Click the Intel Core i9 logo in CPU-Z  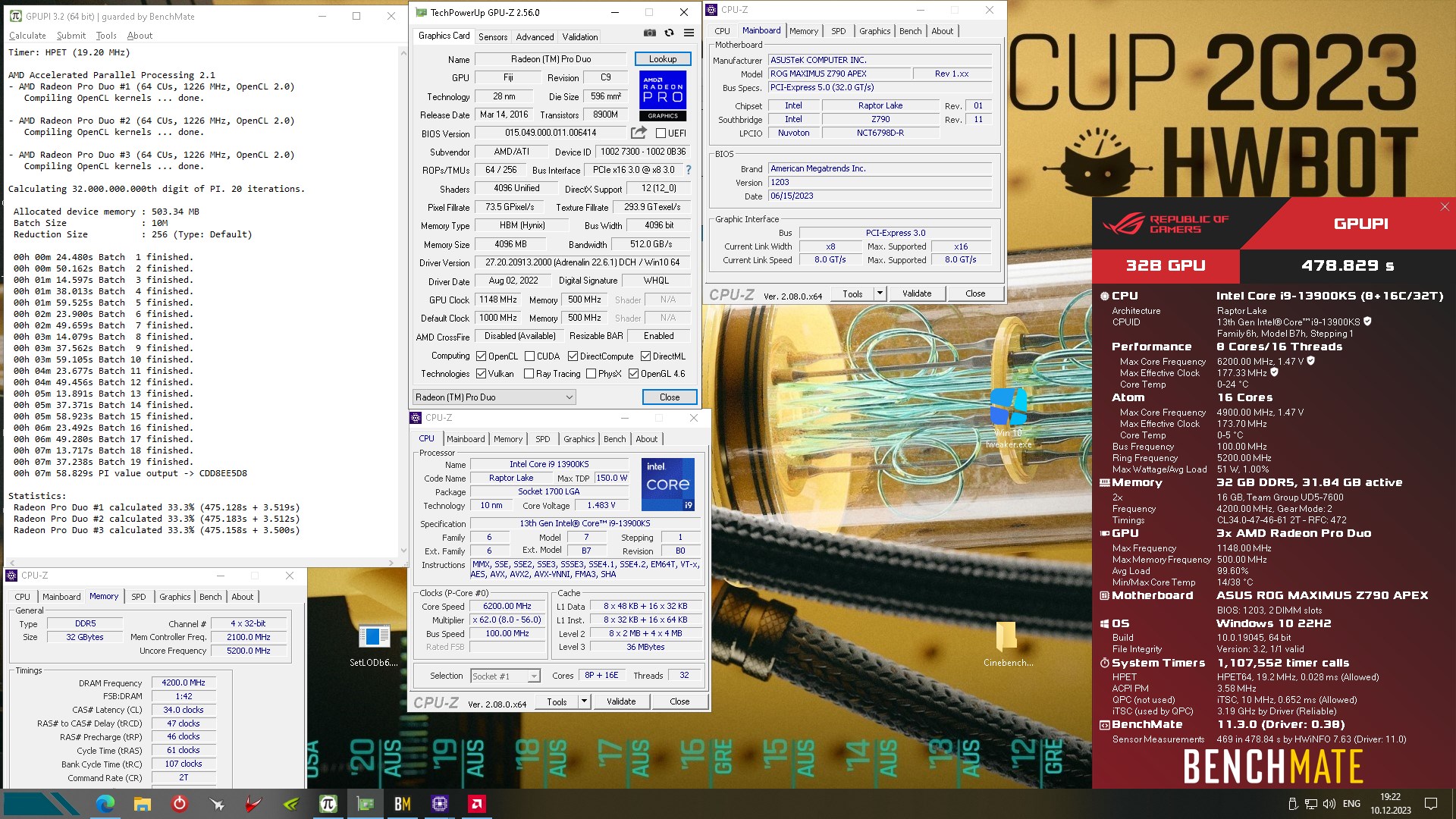(667, 484)
